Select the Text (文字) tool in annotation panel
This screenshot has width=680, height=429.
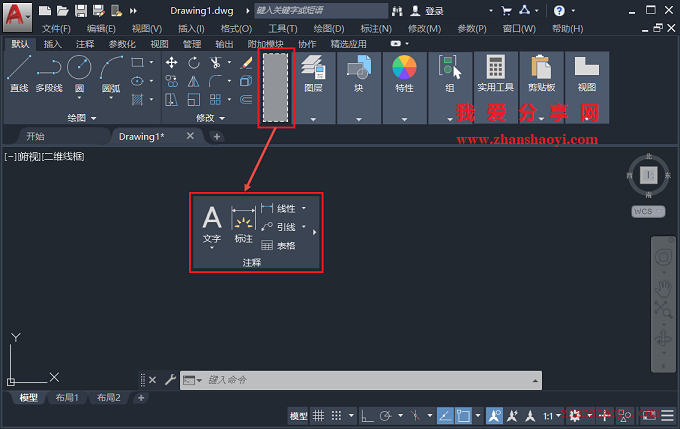click(212, 226)
